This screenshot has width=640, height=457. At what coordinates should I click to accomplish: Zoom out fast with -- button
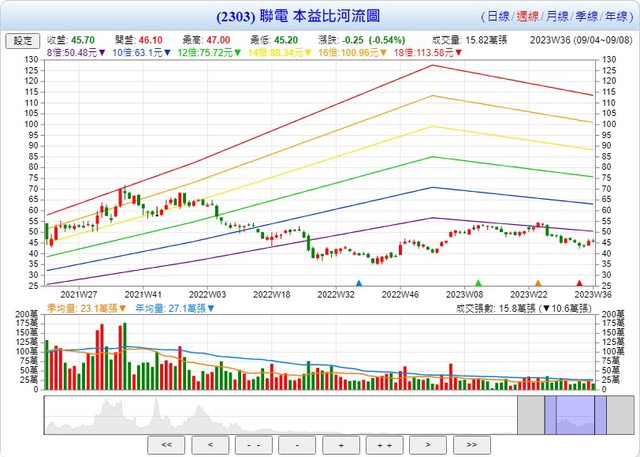(x=253, y=442)
